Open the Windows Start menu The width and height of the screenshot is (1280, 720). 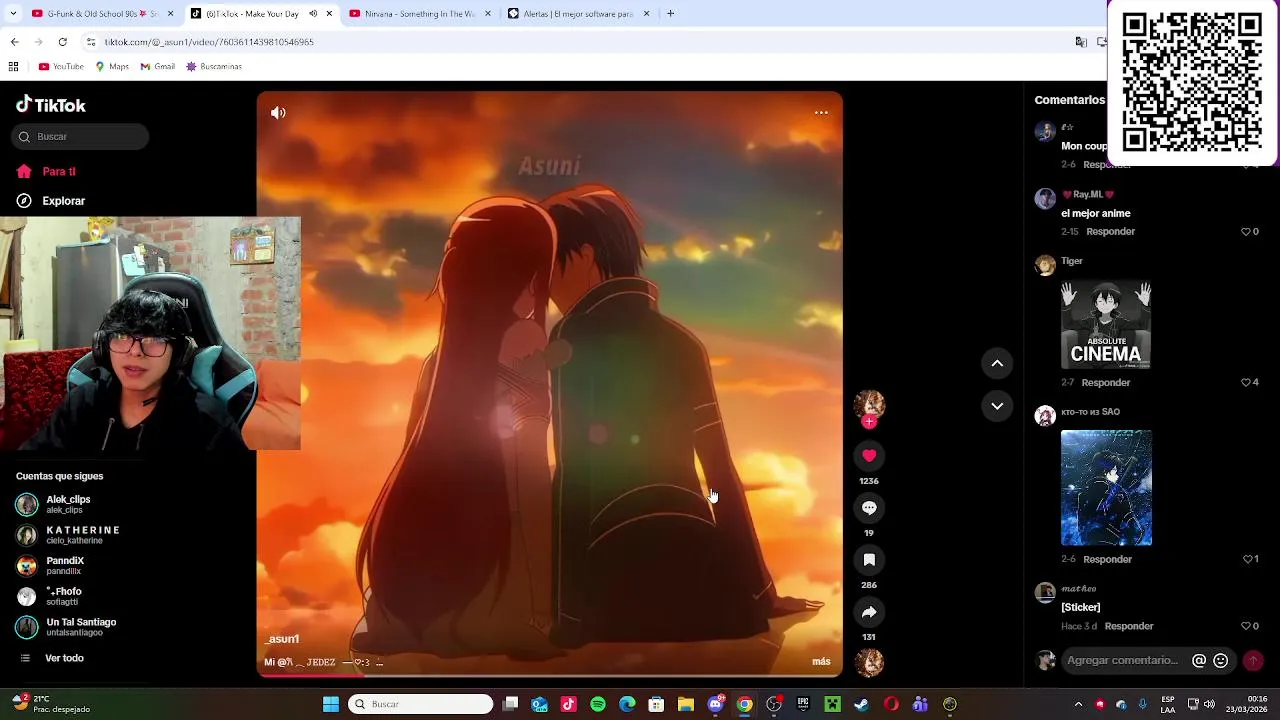coord(330,704)
